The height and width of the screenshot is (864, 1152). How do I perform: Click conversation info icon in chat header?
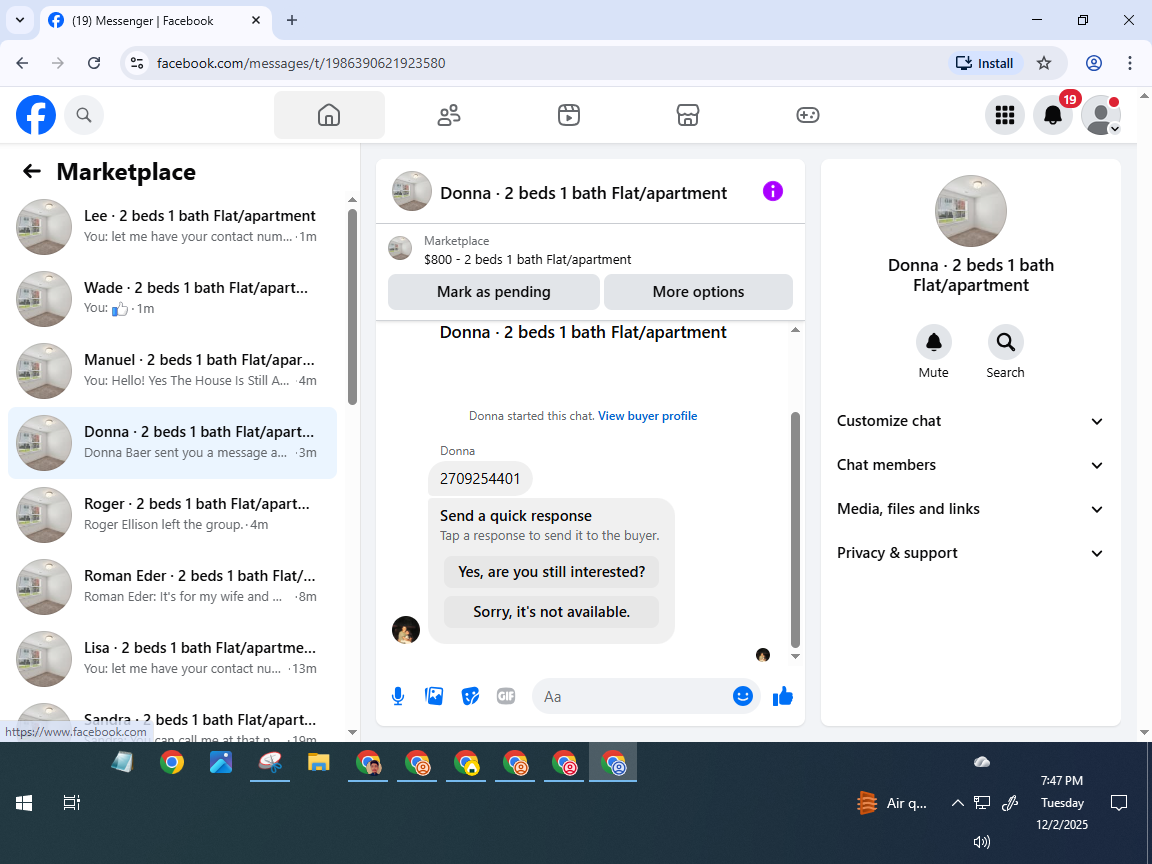pyautogui.click(x=773, y=191)
